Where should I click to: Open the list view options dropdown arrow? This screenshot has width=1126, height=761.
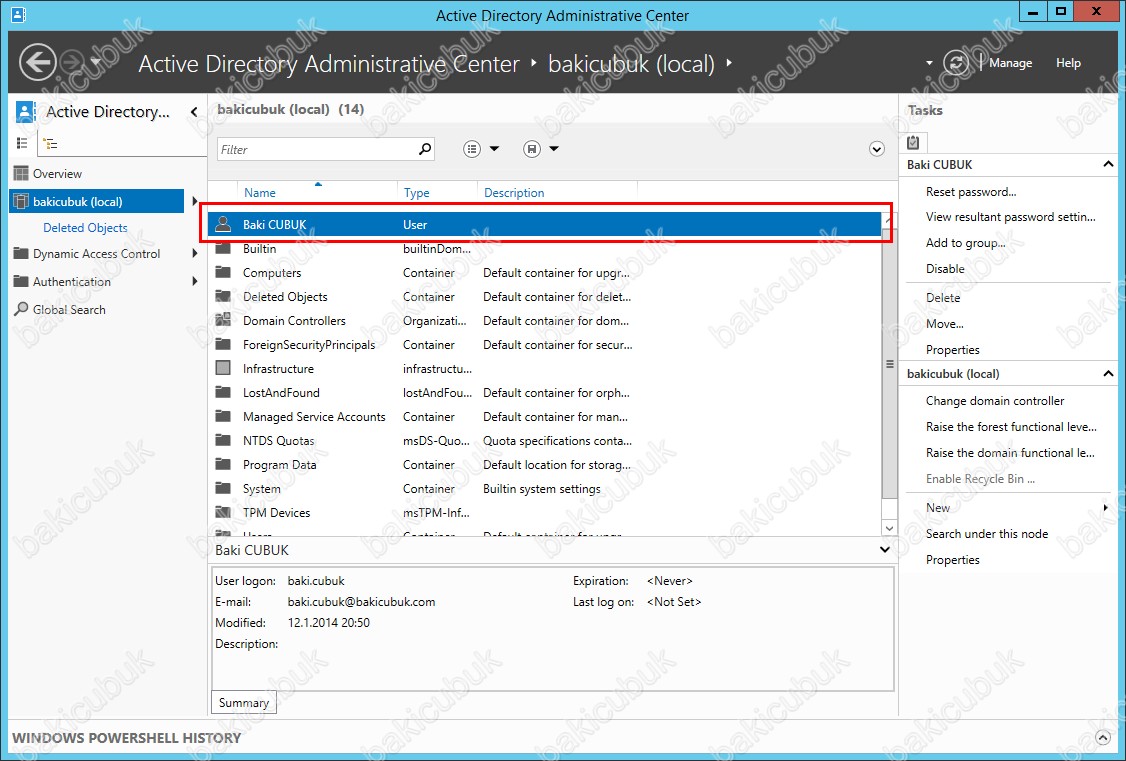coord(494,149)
